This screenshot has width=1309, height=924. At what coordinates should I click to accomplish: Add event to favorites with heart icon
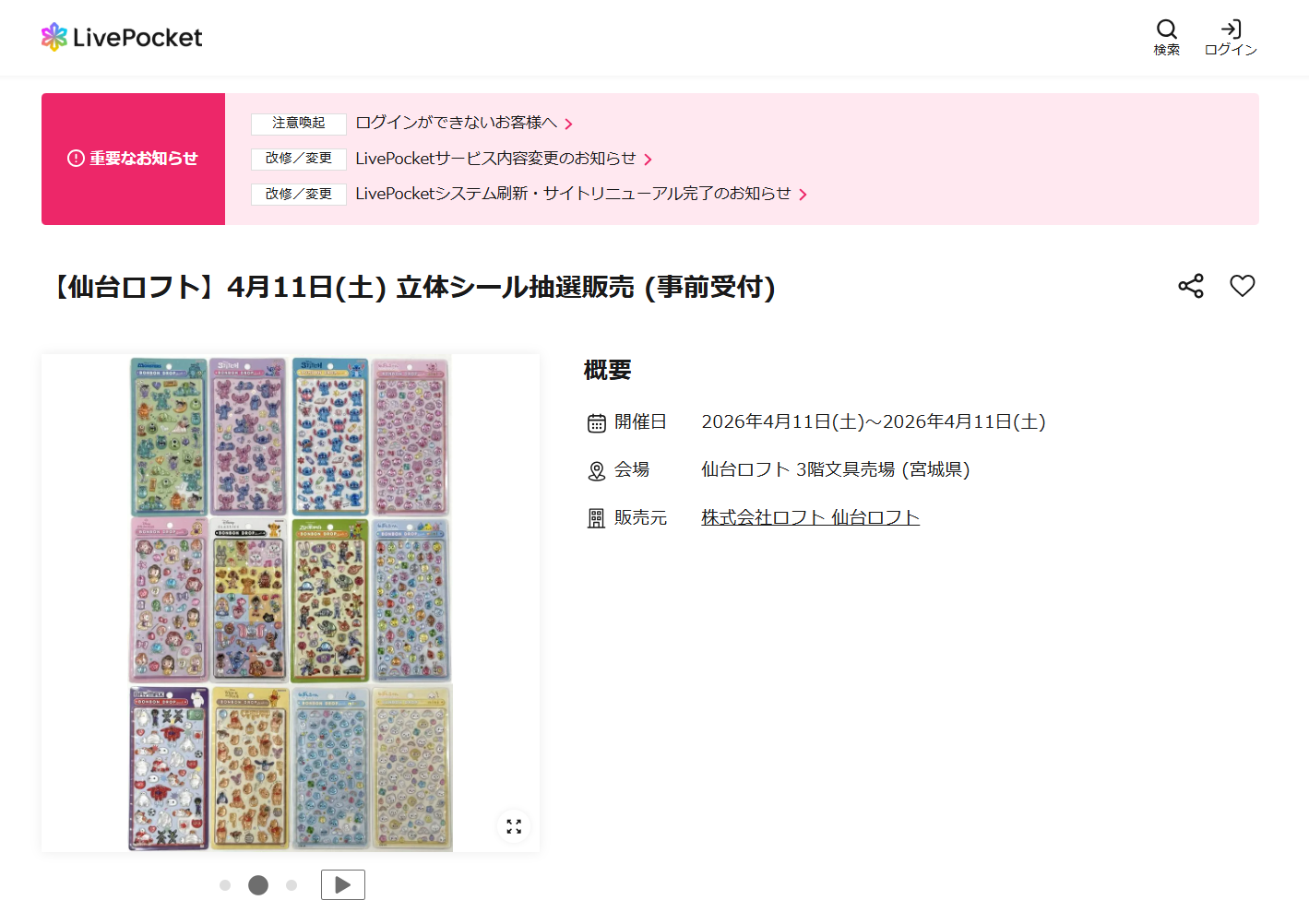pos(1243,286)
